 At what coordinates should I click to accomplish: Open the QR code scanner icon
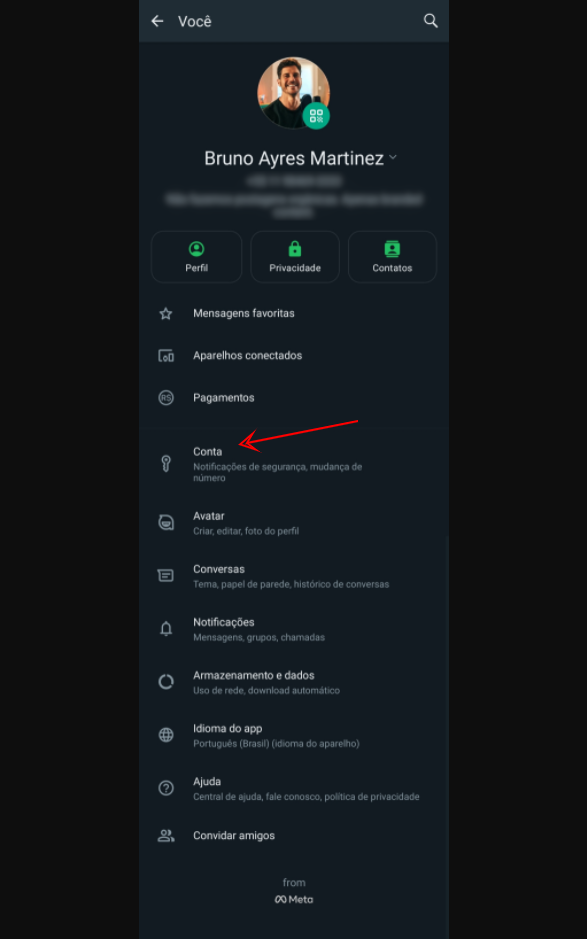(316, 117)
